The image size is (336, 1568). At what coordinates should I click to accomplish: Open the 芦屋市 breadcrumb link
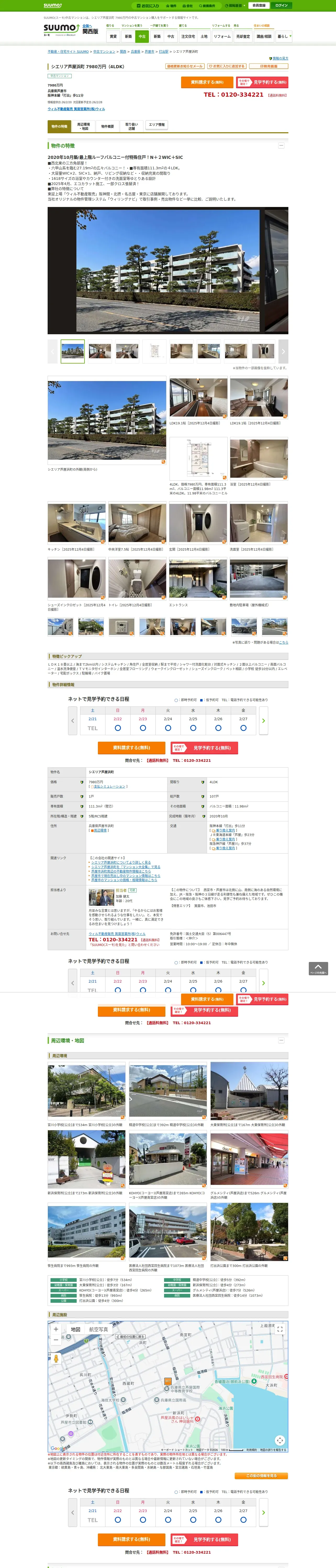tap(149, 52)
